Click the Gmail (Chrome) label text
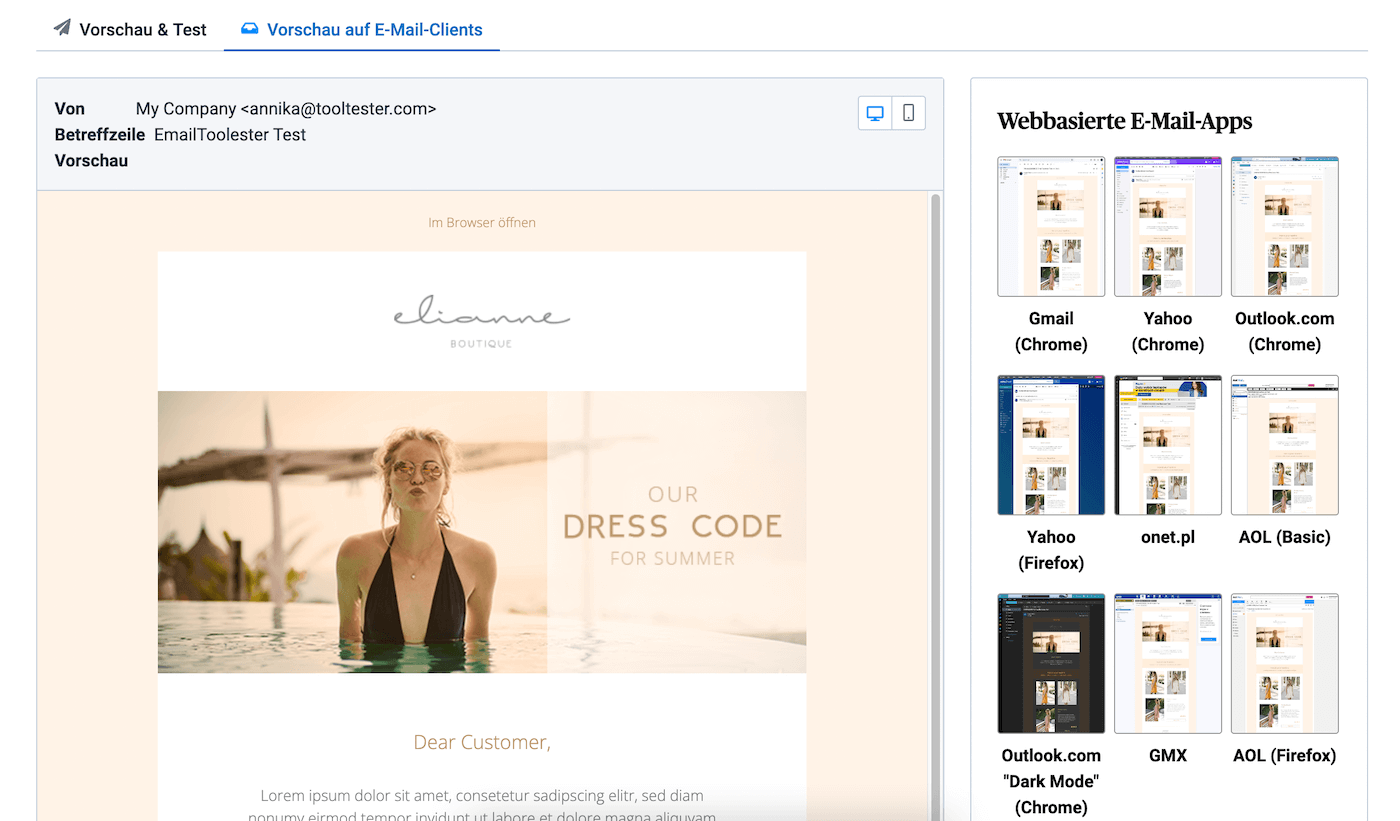 tap(1051, 331)
